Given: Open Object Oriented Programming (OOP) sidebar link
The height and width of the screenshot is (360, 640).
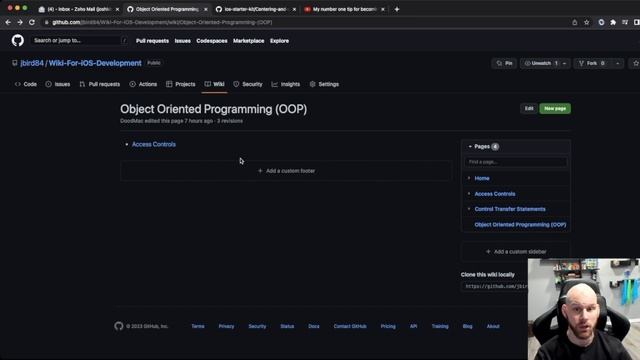Looking at the screenshot, I should click(520, 224).
